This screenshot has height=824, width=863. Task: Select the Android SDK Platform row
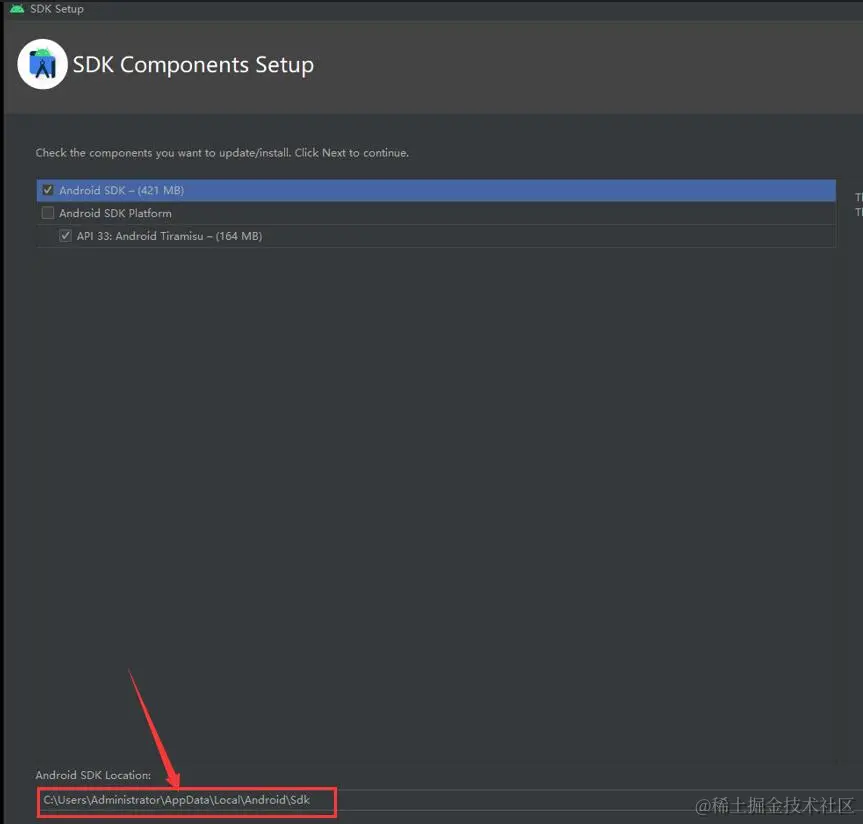(x=436, y=213)
